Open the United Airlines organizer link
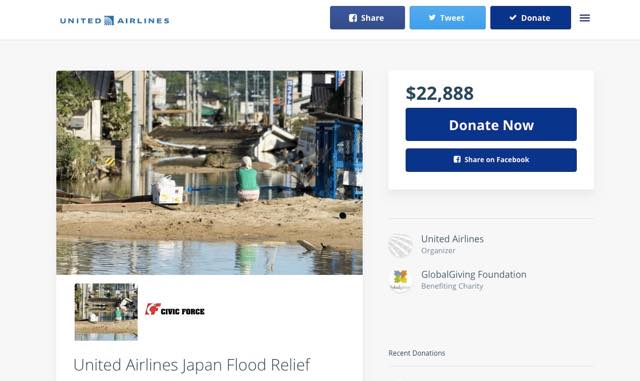The width and height of the screenshot is (640, 381). [452, 239]
